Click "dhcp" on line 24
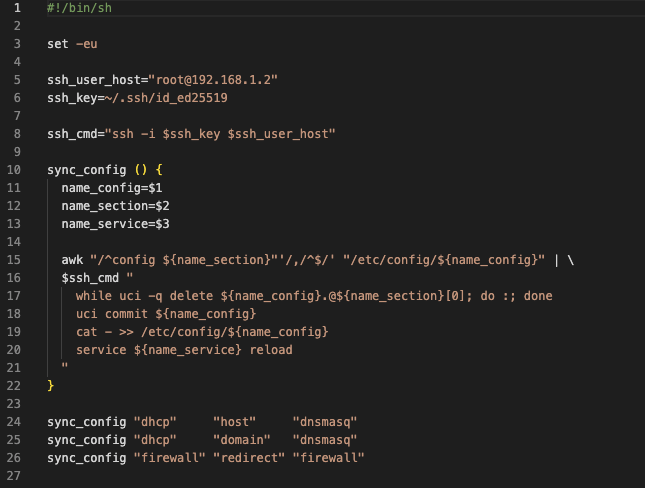This screenshot has height=488, width=645. [x=155, y=422]
